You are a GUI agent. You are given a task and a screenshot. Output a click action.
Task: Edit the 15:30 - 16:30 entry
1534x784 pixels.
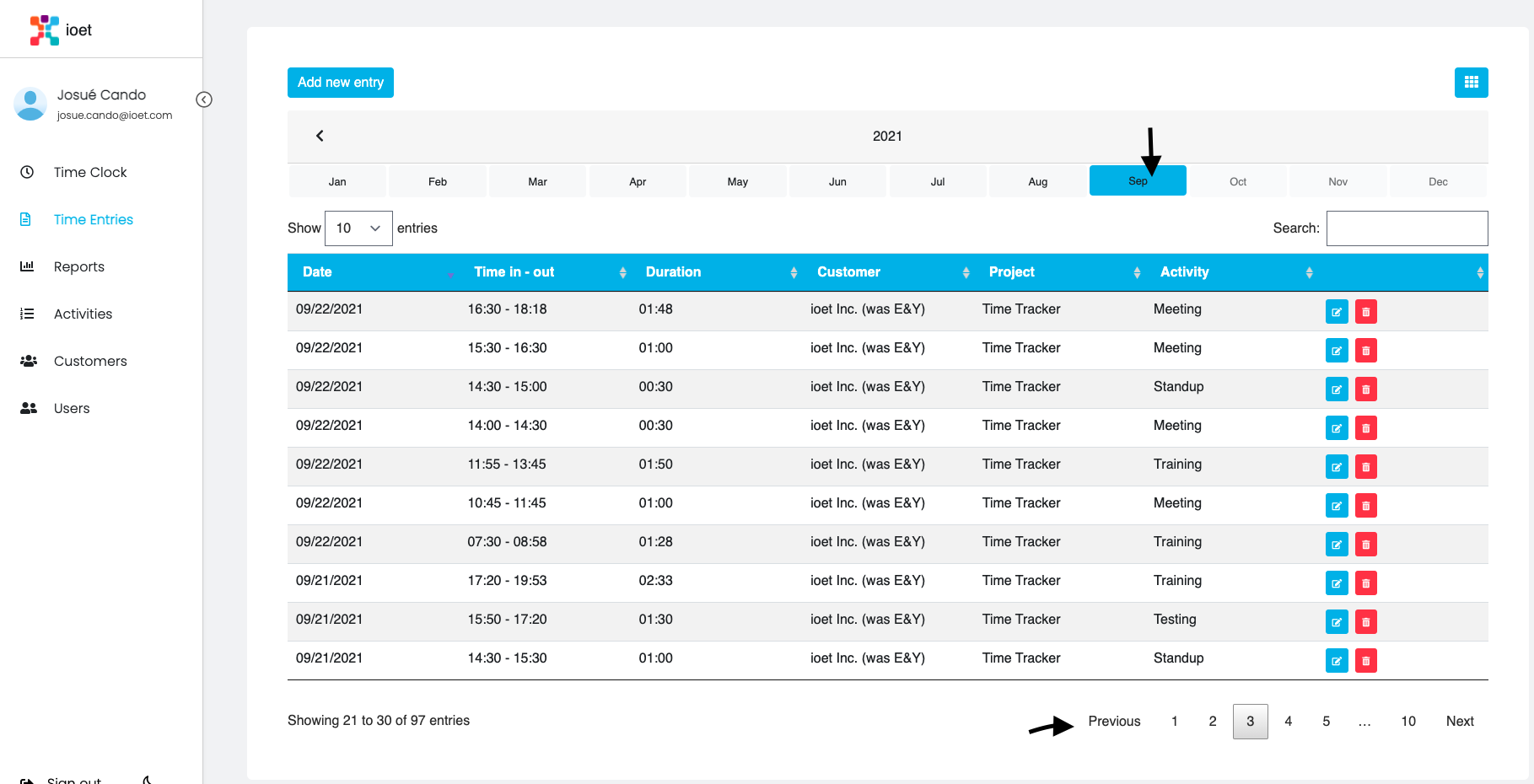point(1337,351)
